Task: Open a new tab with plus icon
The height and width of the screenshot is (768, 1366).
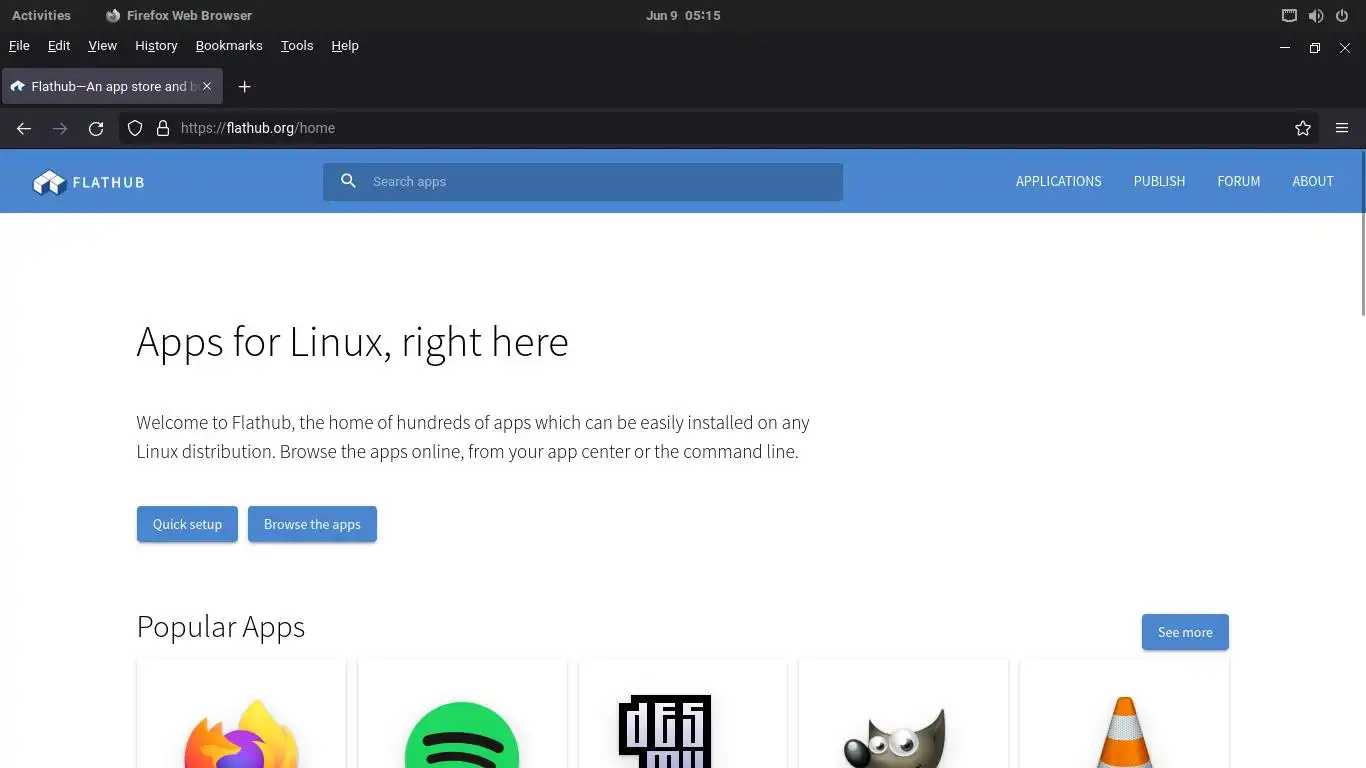Action: [244, 87]
